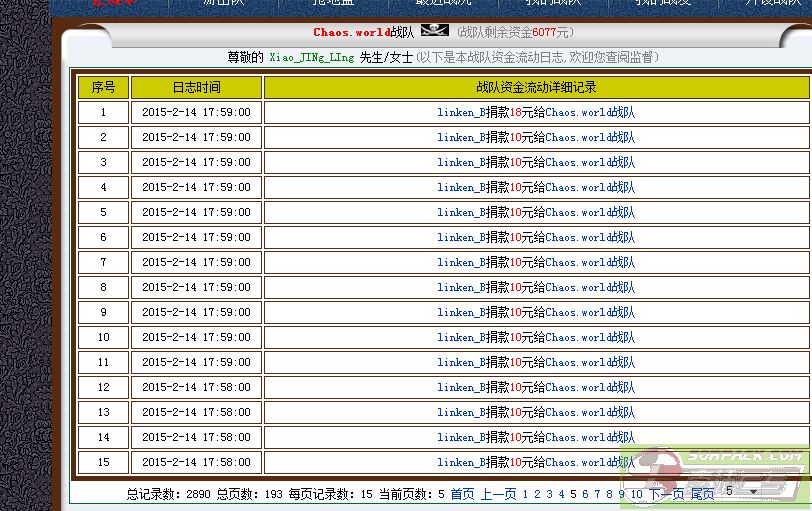
Task: Click the 战队资金流动详细记录 column header
Action: [536, 87]
